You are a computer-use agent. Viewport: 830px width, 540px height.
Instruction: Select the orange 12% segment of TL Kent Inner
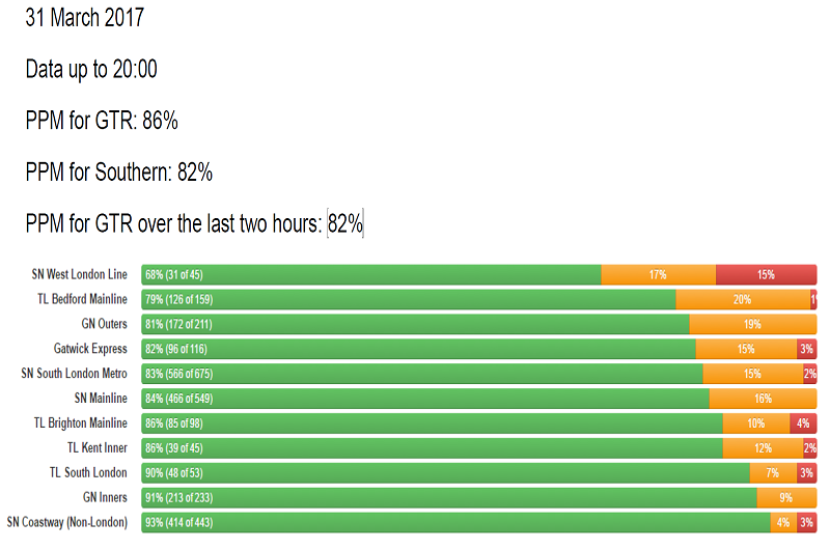pyautogui.click(x=763, y=448)
